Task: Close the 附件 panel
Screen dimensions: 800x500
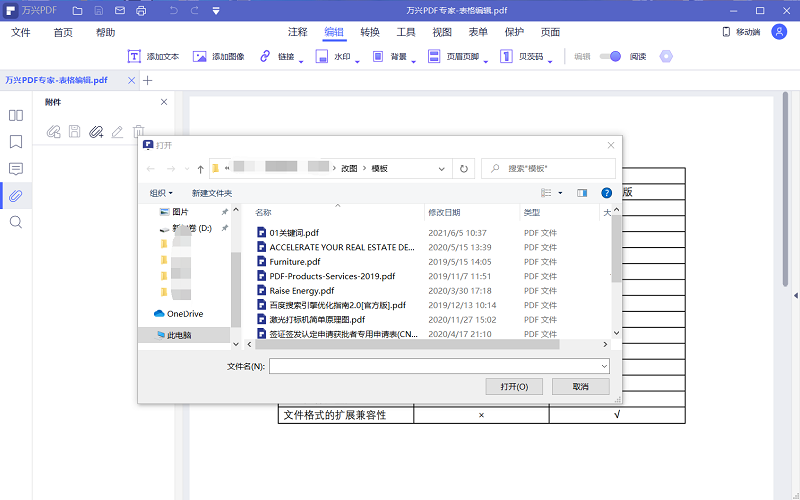Action: (x=164, y=102)
